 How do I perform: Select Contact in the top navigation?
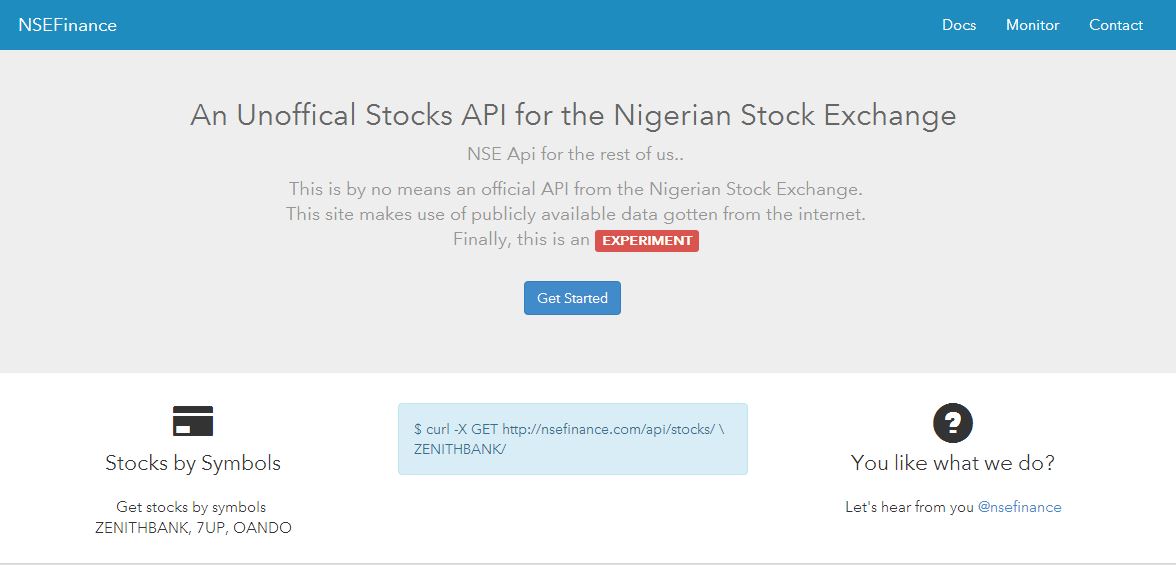tap(1115, 25)
